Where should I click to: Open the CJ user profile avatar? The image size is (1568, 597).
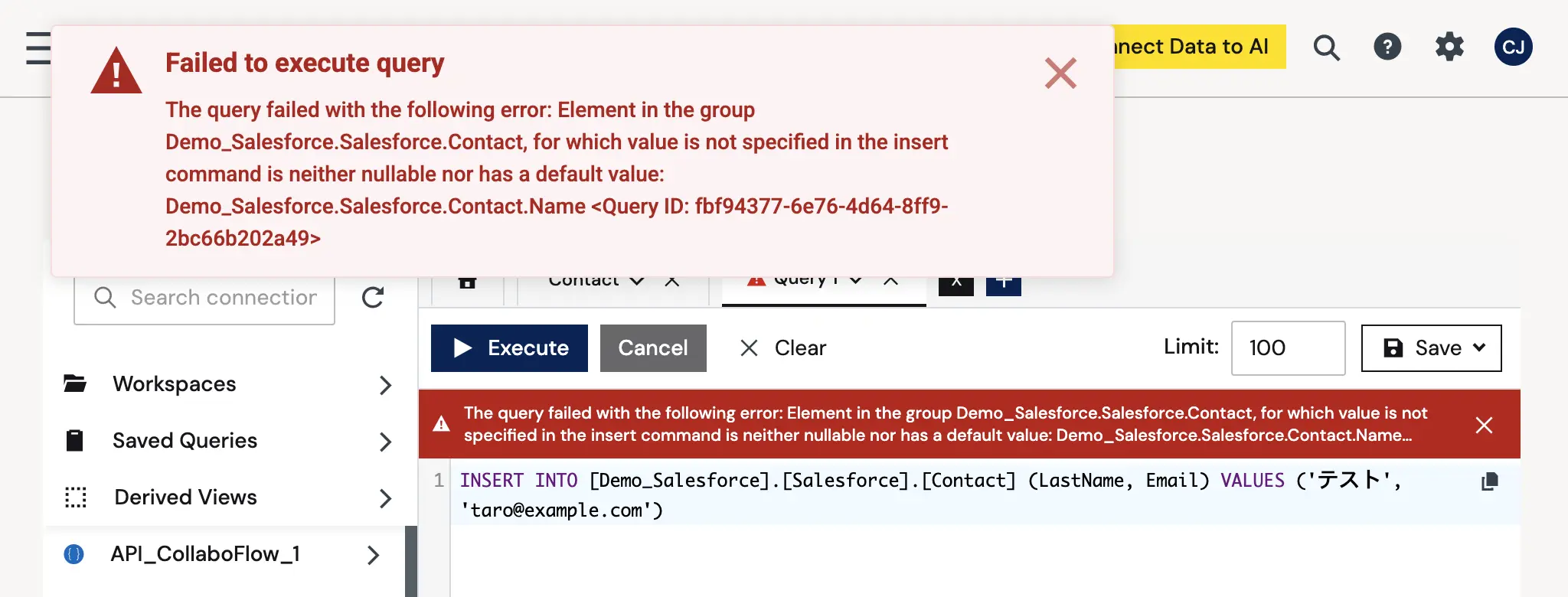[x=1513, y=47]
